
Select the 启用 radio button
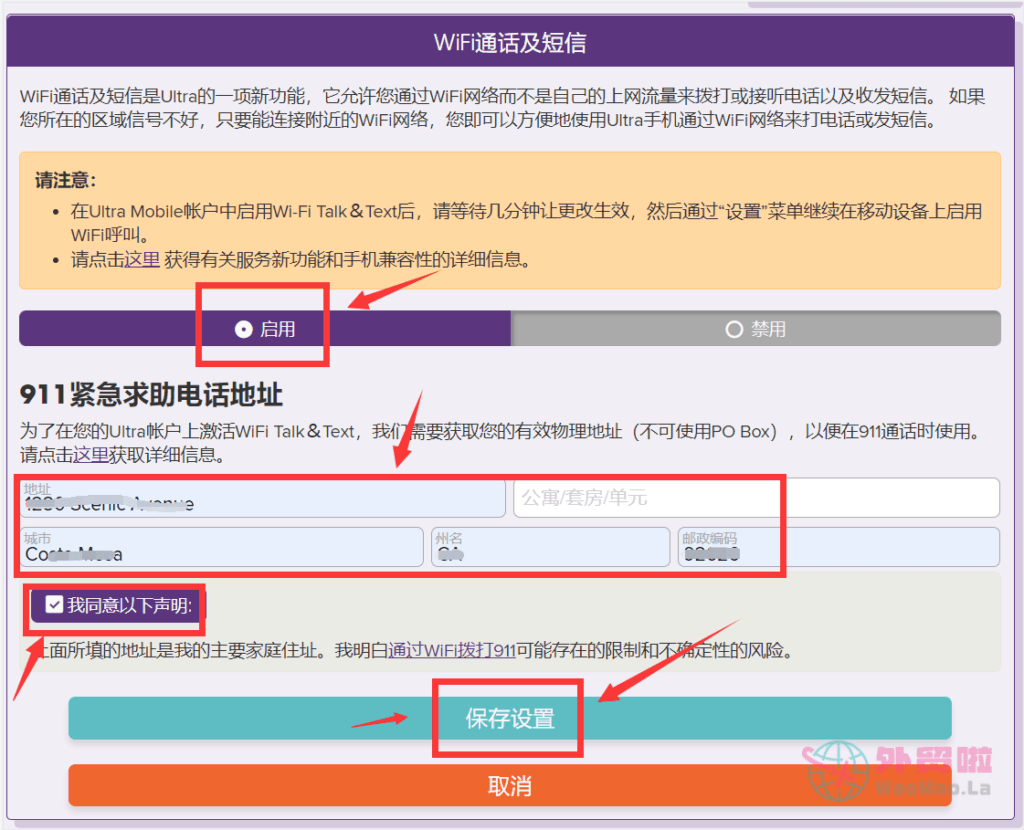[x=243, y=329]
